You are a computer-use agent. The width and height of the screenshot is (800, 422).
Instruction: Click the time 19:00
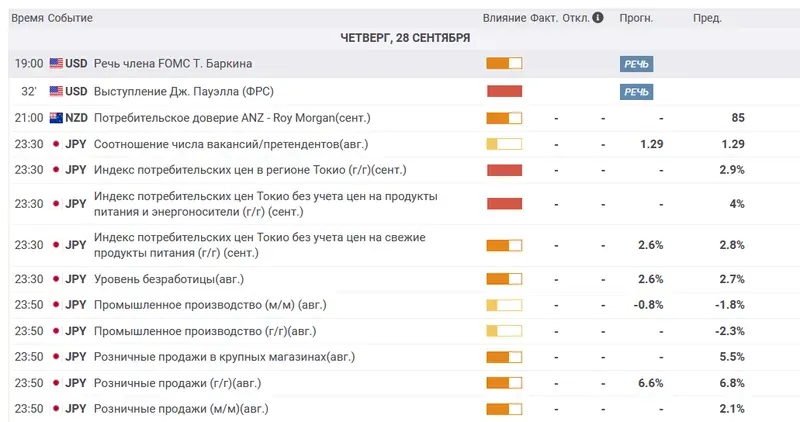pyautogui.click(x=29, y=63)
